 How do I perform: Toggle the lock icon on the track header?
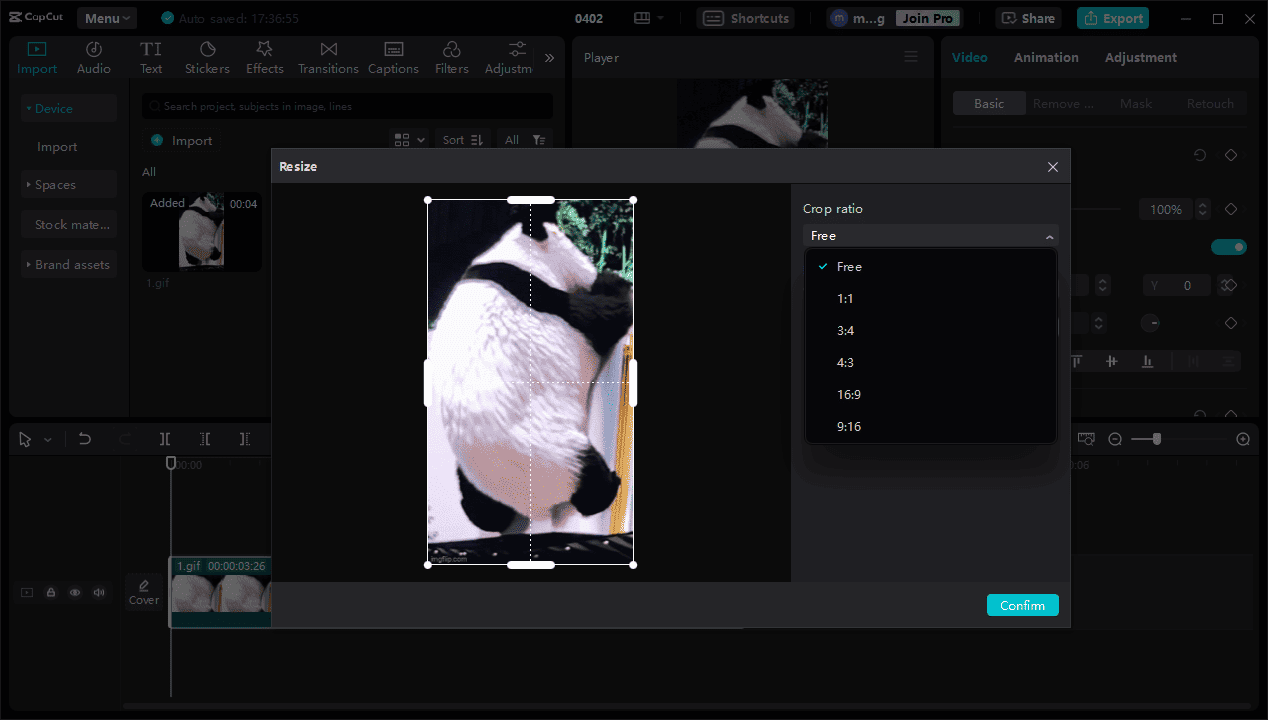pos(51,592)
